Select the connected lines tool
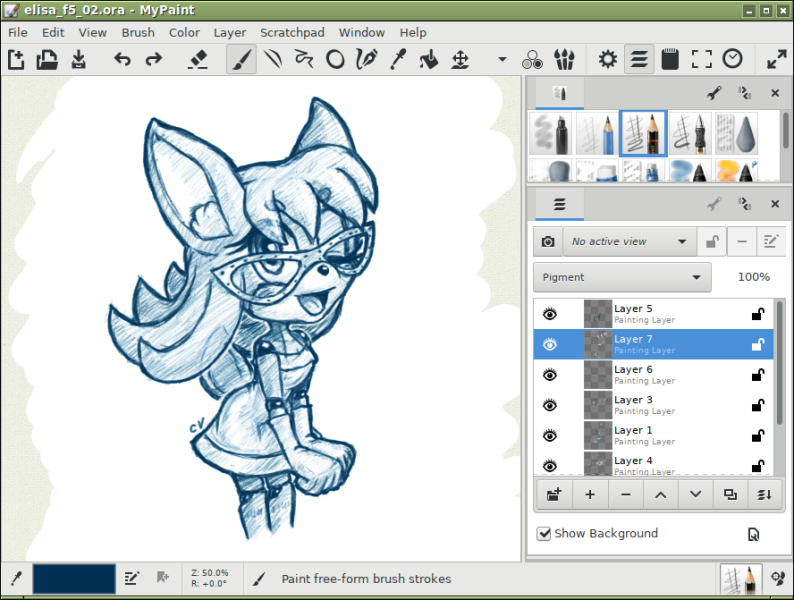Screen dimensions: 794x600 (x=304, y=59)
